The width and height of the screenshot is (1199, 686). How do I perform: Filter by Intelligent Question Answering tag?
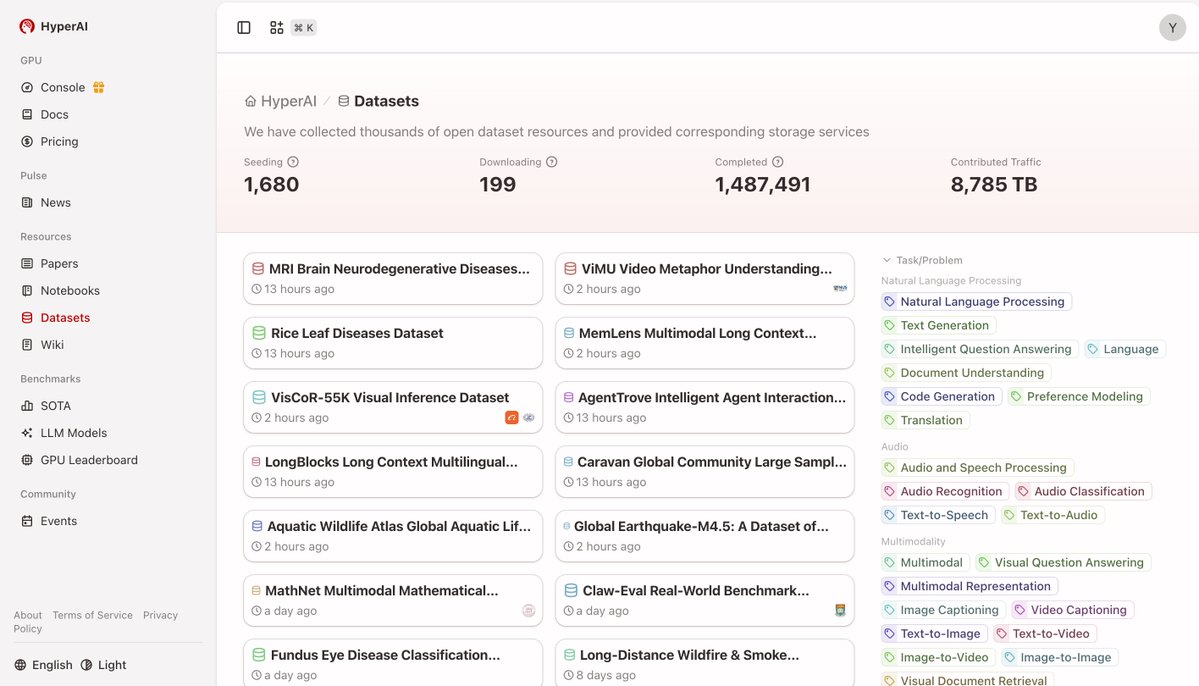click(980, 349)
